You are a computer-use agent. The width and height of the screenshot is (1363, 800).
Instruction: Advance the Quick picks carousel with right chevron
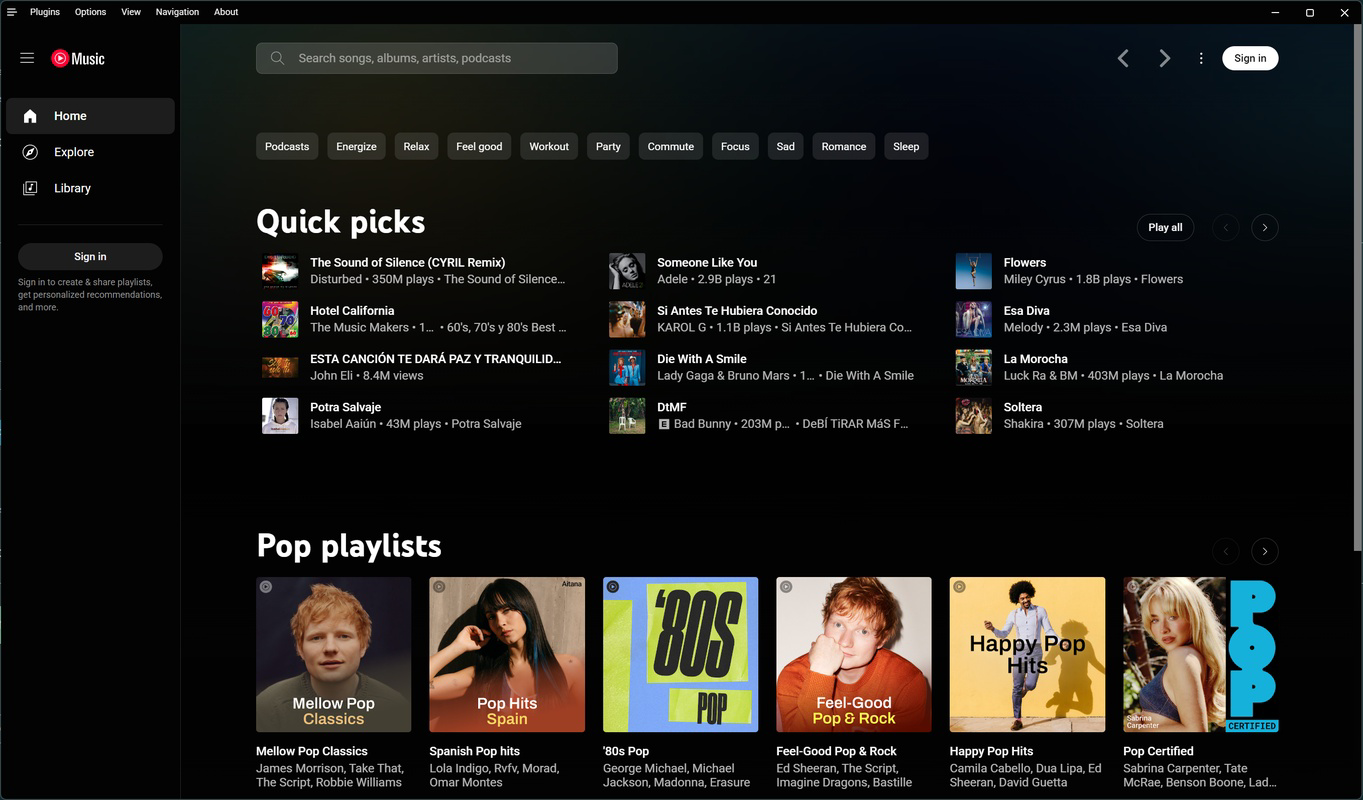click(1264, 227)
